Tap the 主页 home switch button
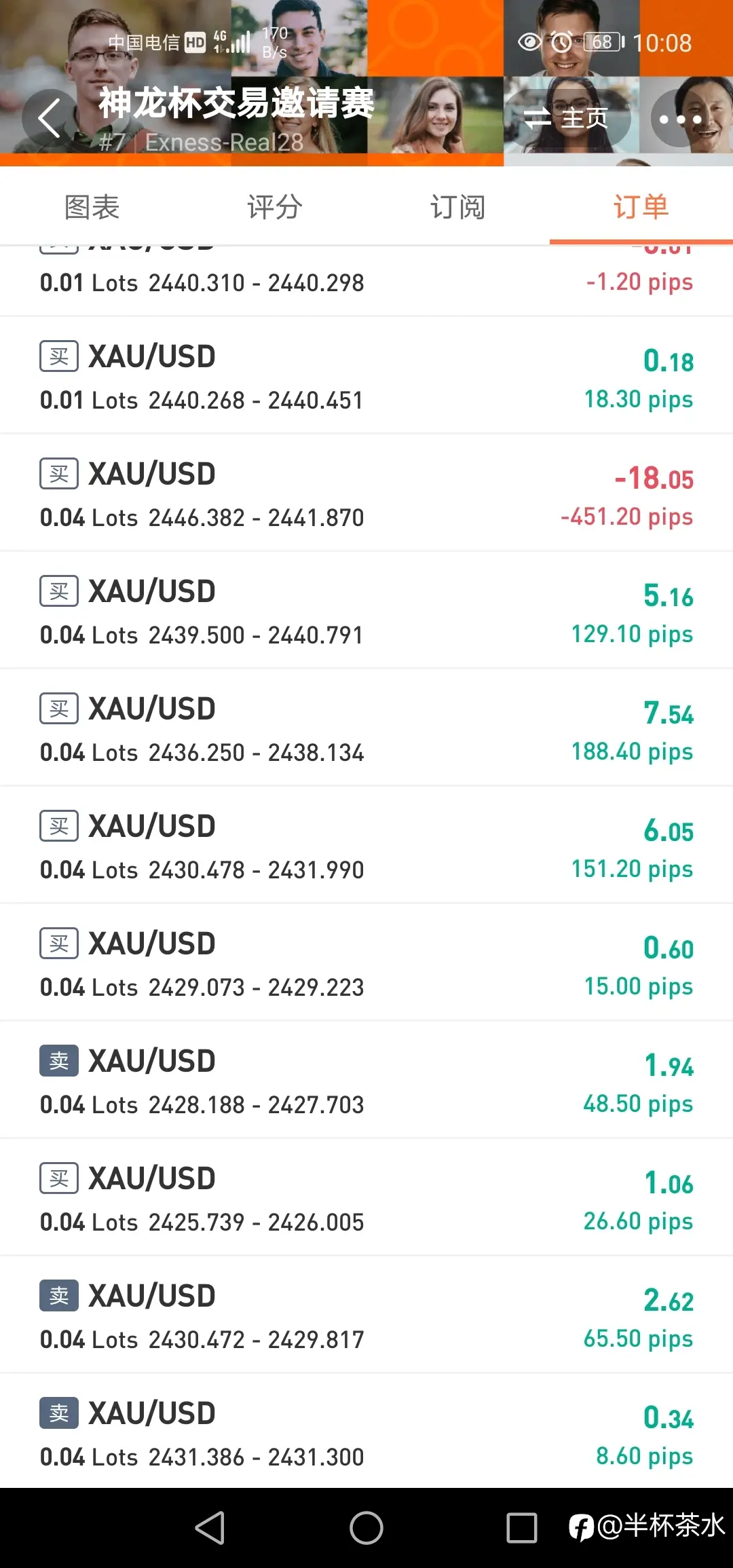 (x=567, y=118)
